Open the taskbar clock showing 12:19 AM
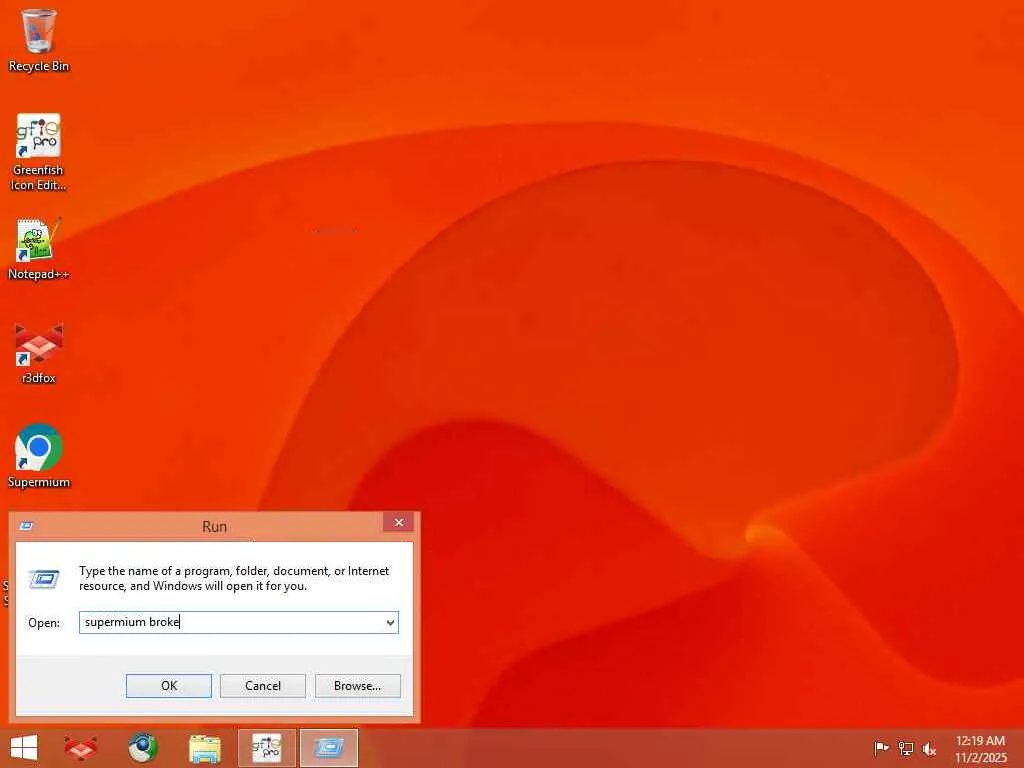The image size is (1024, 768). click(980, 748)
